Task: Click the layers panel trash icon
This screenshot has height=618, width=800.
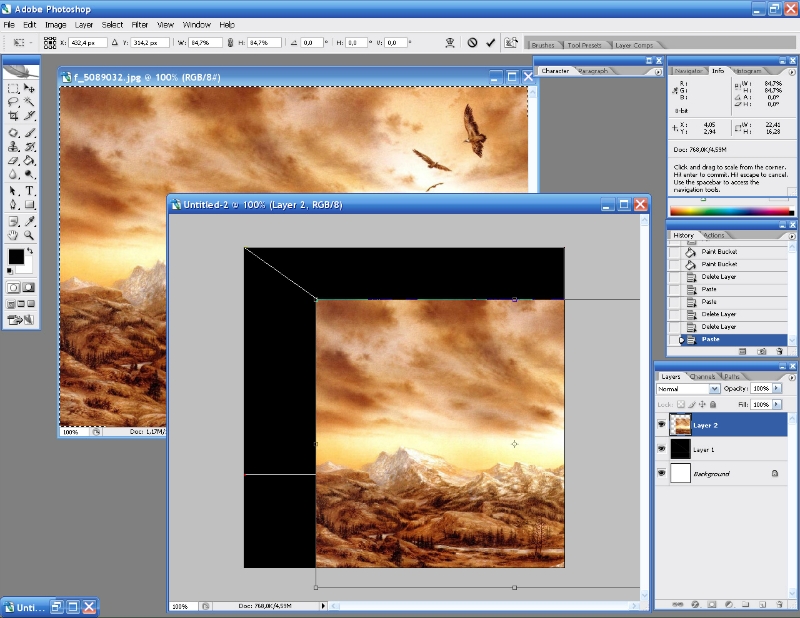Action: [x=778, y=604]
